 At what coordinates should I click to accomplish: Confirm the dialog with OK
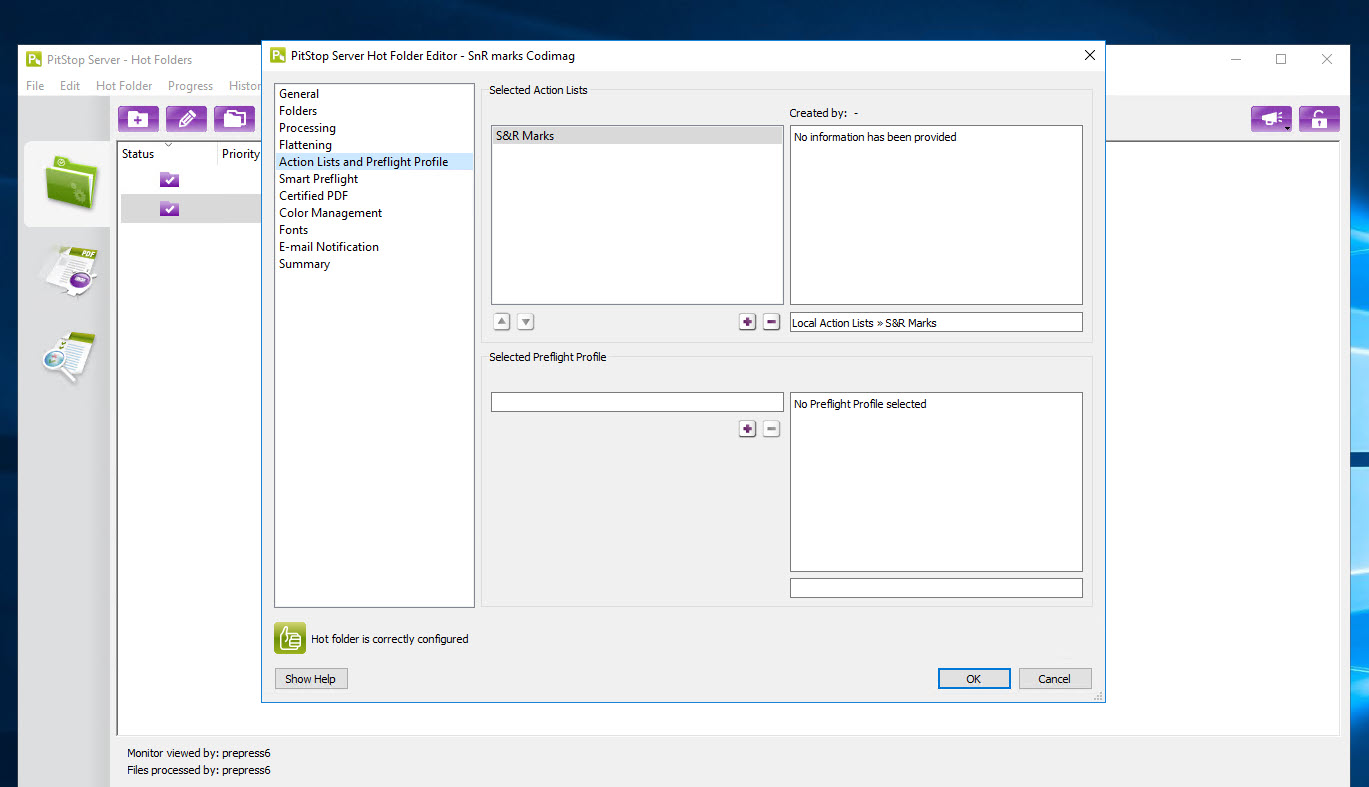[x=974, y=679]
